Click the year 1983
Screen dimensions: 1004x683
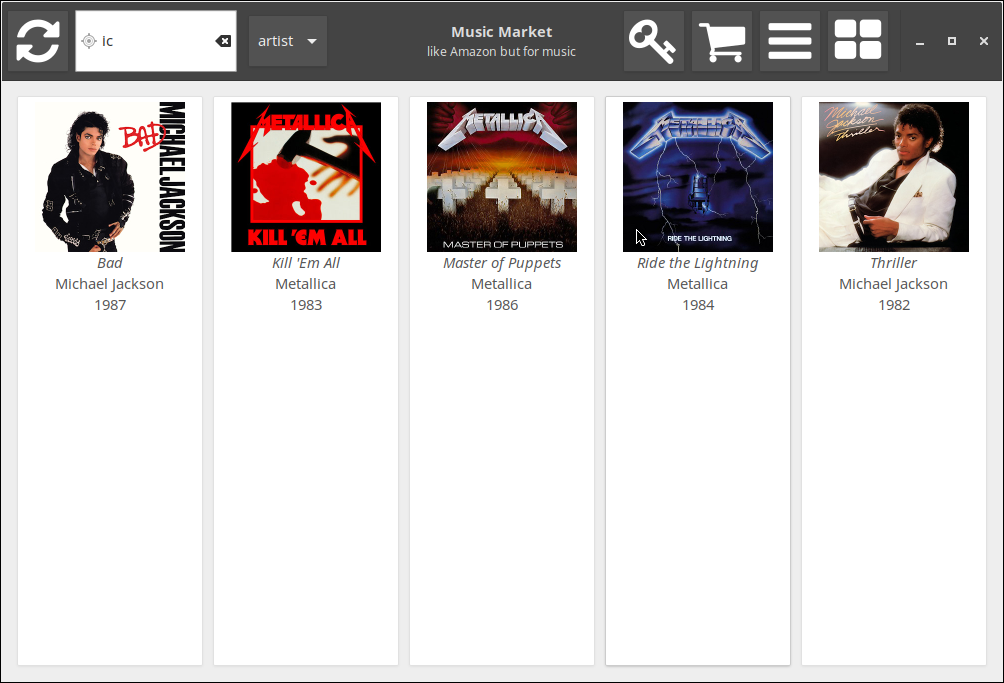click(306, 305)
